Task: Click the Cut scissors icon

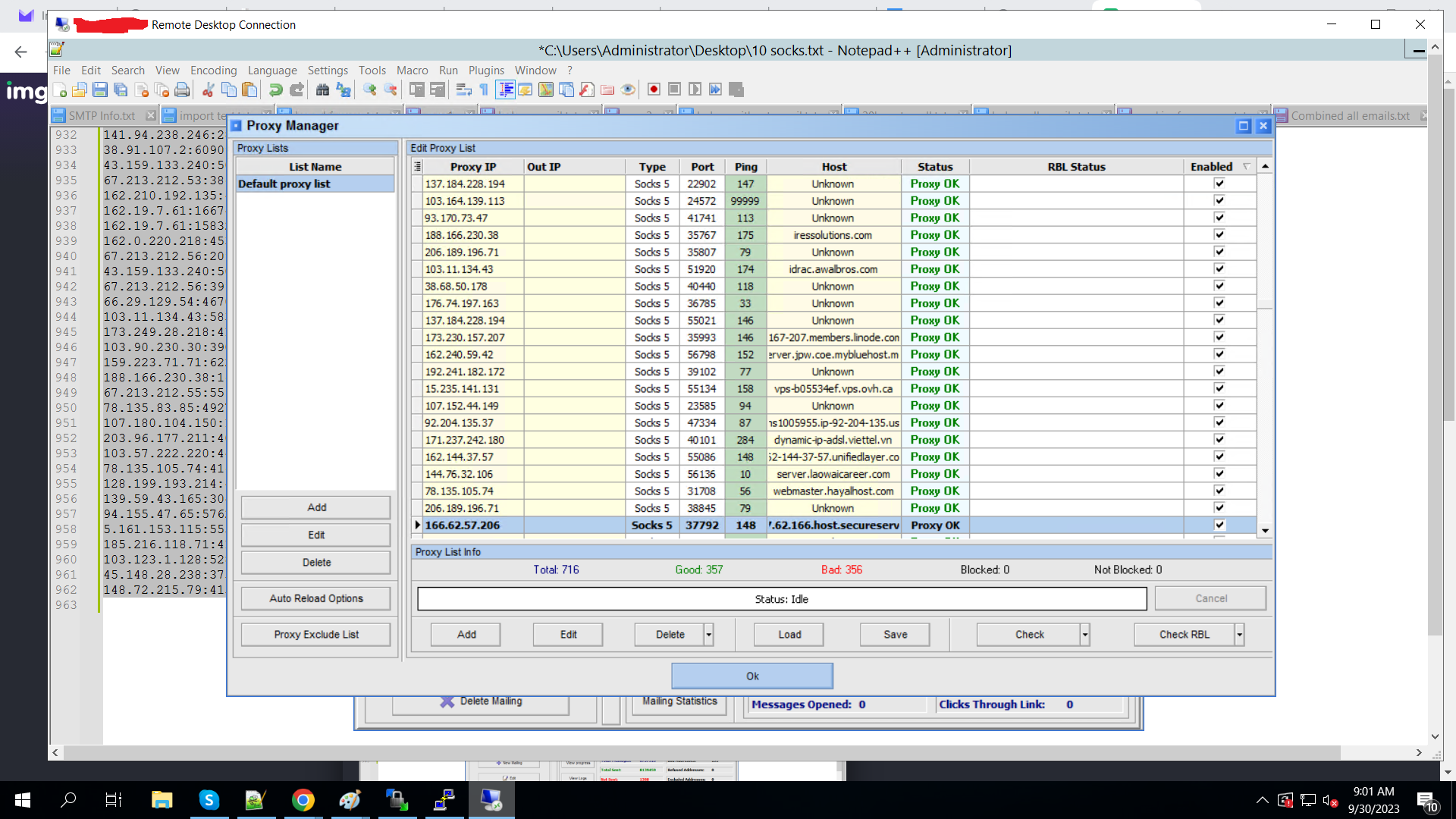Action: (x=208, y=89)
